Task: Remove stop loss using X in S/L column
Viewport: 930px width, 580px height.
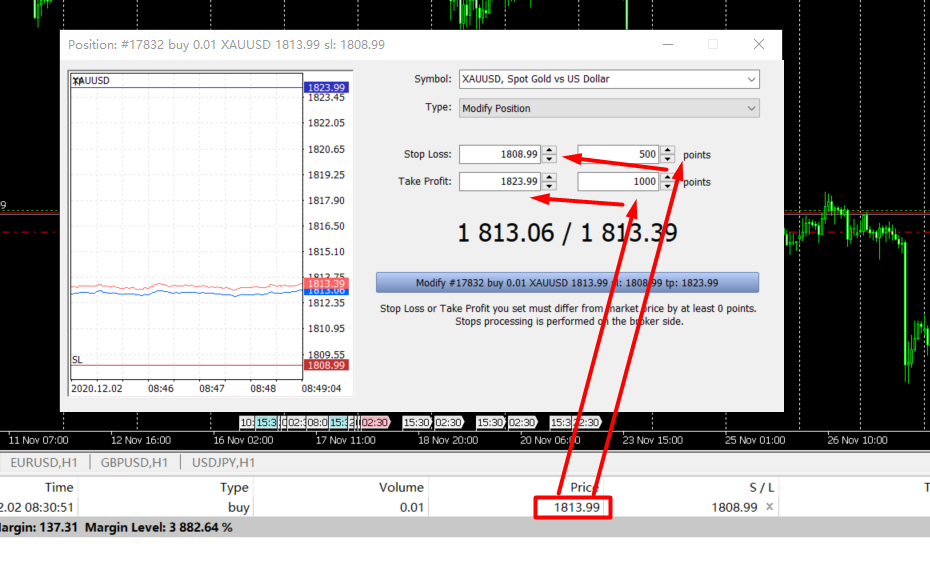Action: click(769, 507)
